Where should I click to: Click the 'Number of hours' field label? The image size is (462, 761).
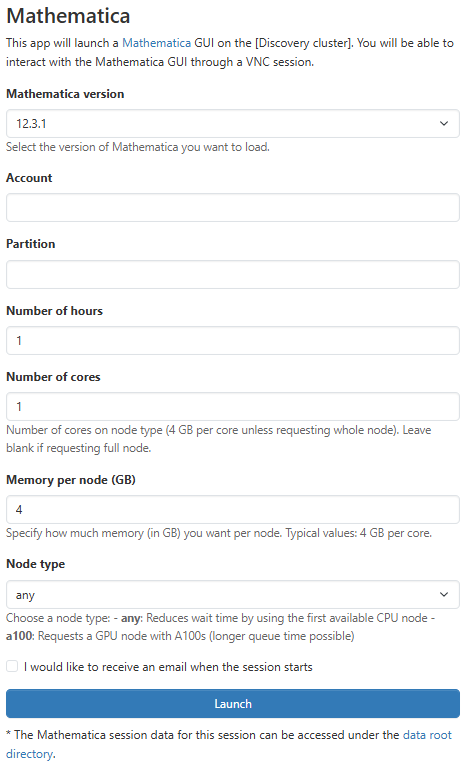[x=54, y=311]
